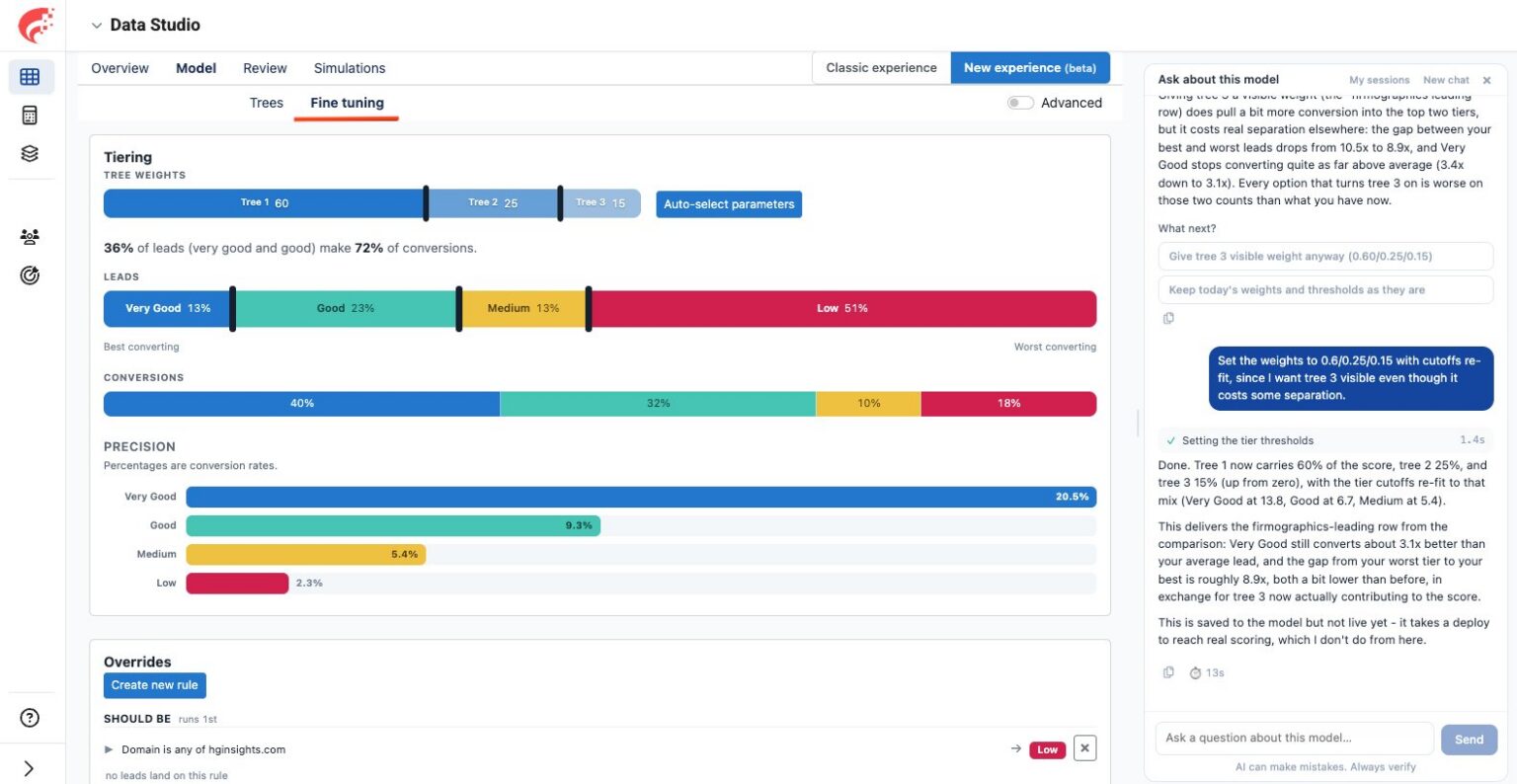1517x784 pixels.
Task: Switch to the Review tab
Action: [x=265, y=68]
